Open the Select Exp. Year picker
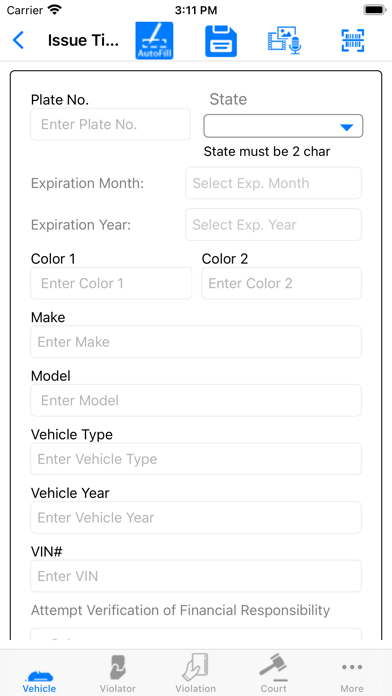Image resolution: width=392 pixels, height=696 pixels. point(273,225)
